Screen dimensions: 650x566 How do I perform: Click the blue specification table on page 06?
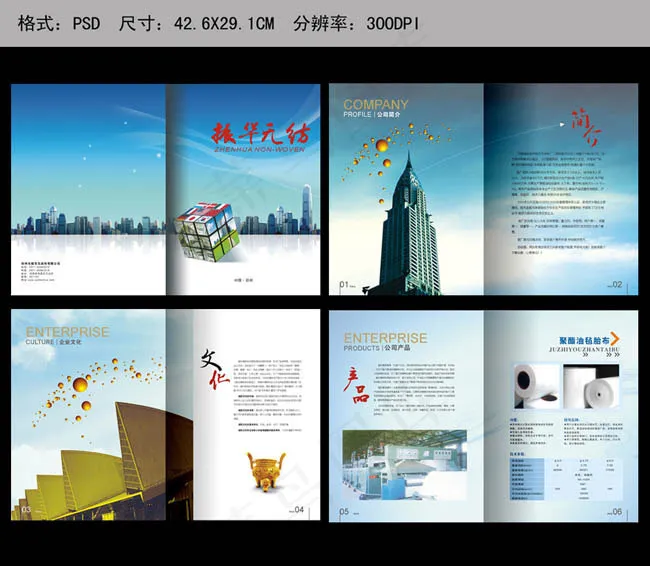566,477
